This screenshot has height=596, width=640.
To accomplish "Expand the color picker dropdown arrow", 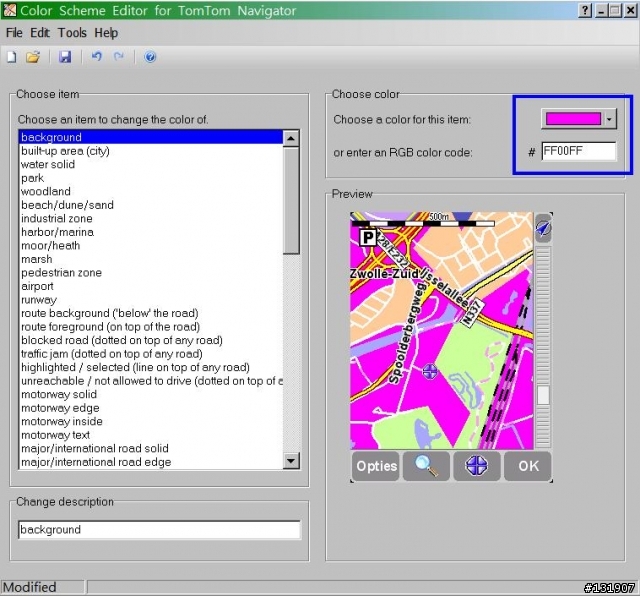I will pos(609,119).
